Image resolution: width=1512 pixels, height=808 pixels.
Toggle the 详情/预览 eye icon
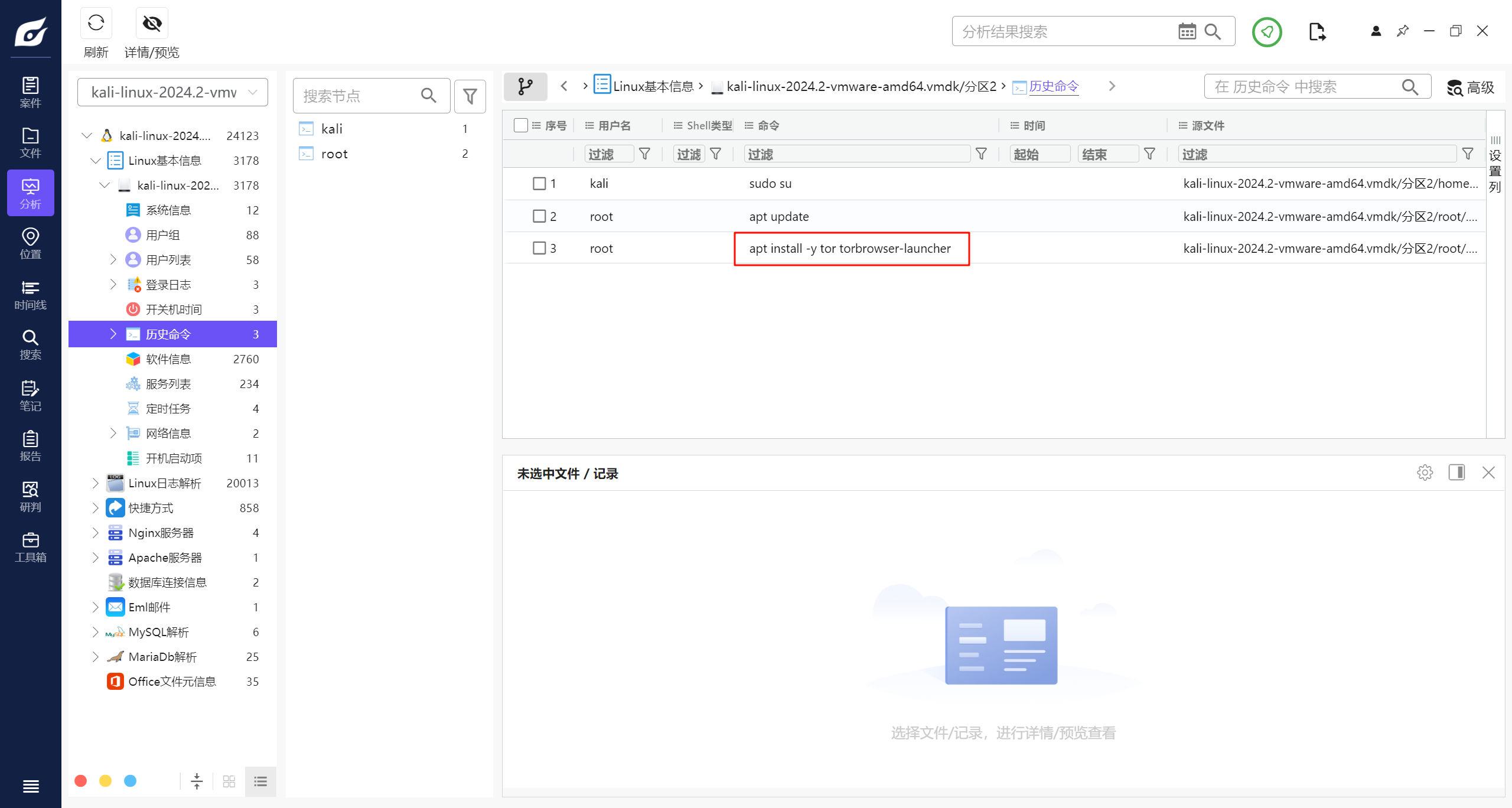point(152,24)
